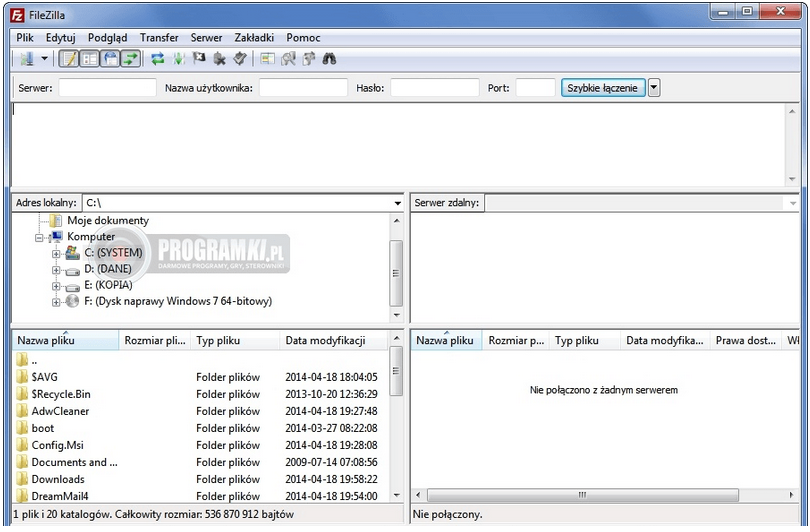Toggle remote directory tree display icon
Viewport: 810px width, 532px height.
(x=110, y=59)
